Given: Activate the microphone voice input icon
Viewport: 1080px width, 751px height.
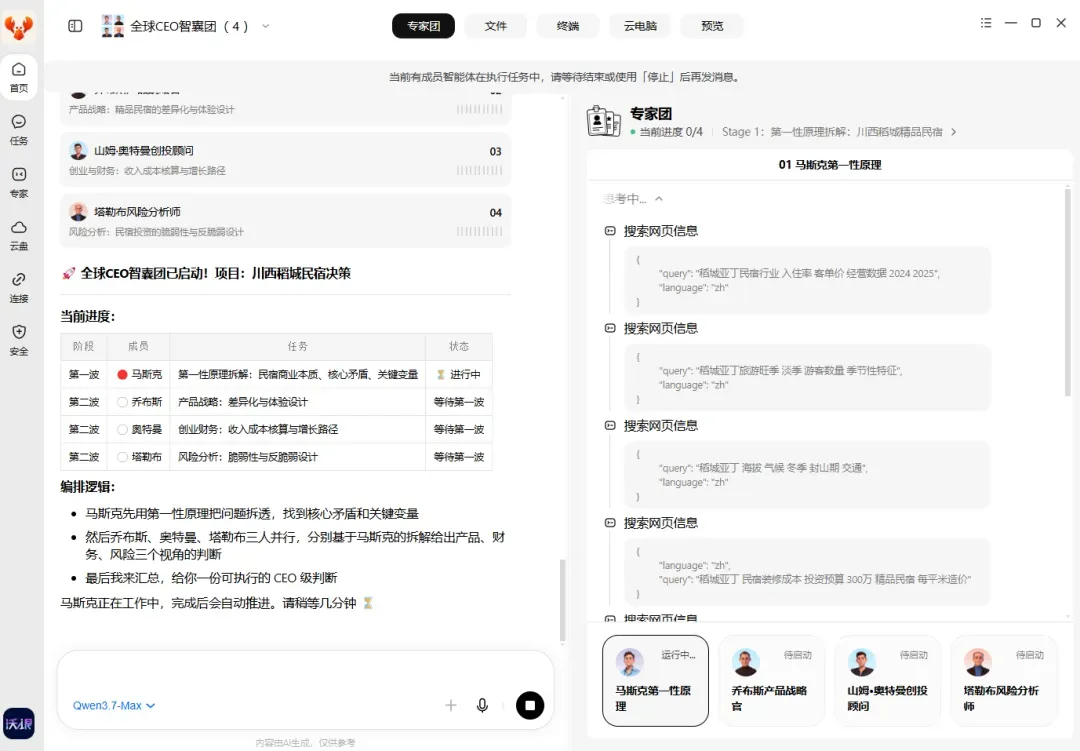Looking at the screenshot, I should coord(482,705).
